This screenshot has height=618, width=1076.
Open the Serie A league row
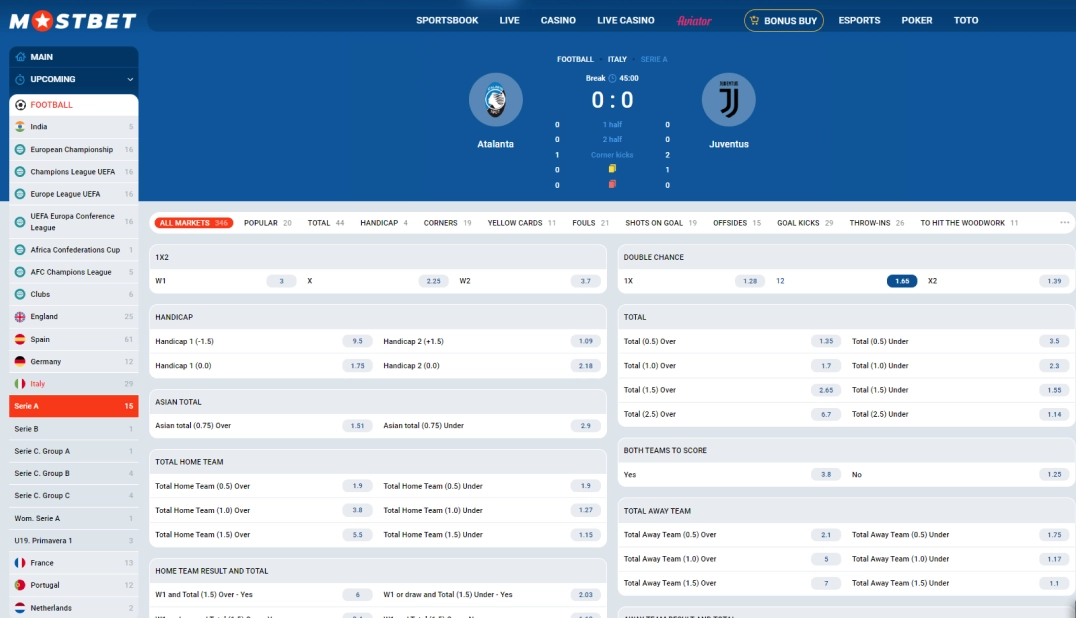point(73,406)
